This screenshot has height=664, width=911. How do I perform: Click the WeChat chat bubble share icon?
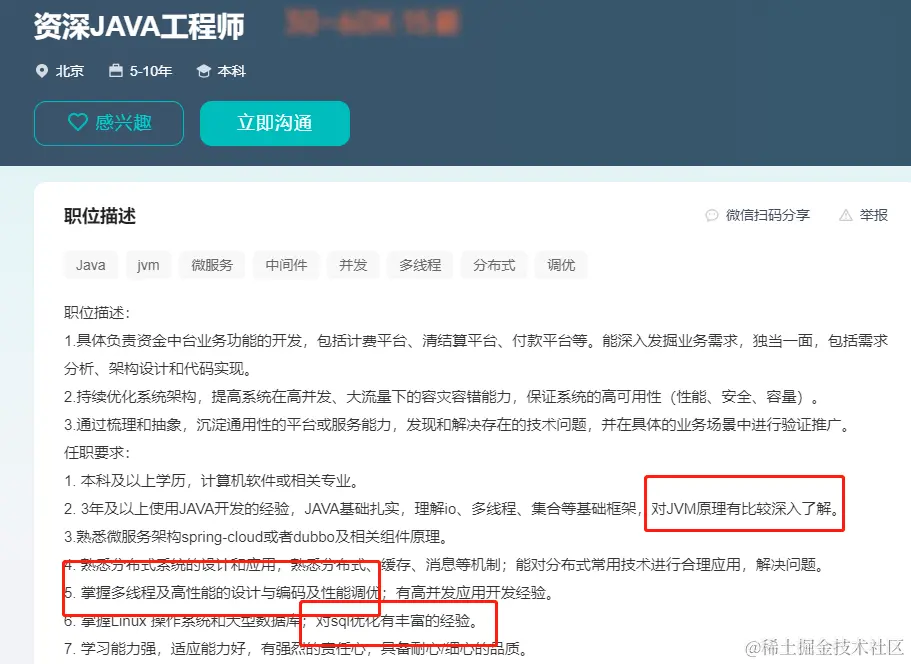(x=712, y=216)
